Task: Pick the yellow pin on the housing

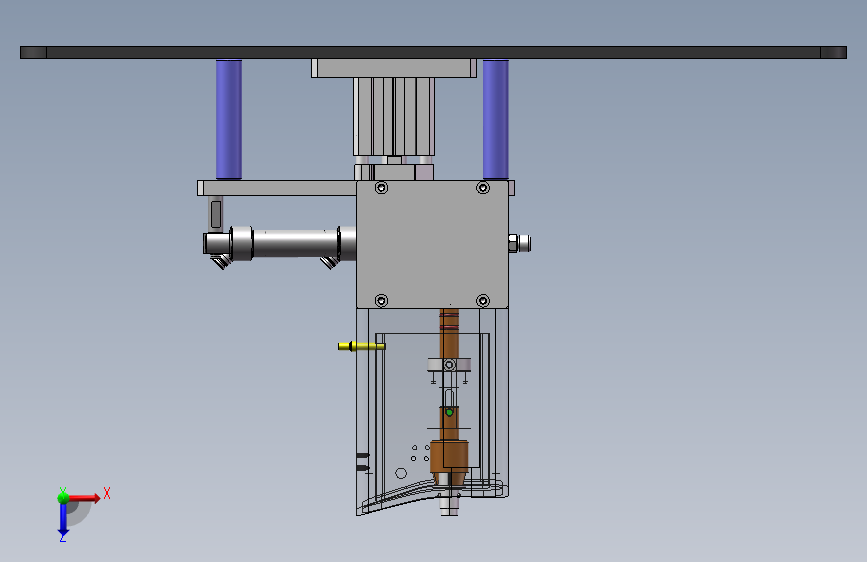Action: [362, 346]
